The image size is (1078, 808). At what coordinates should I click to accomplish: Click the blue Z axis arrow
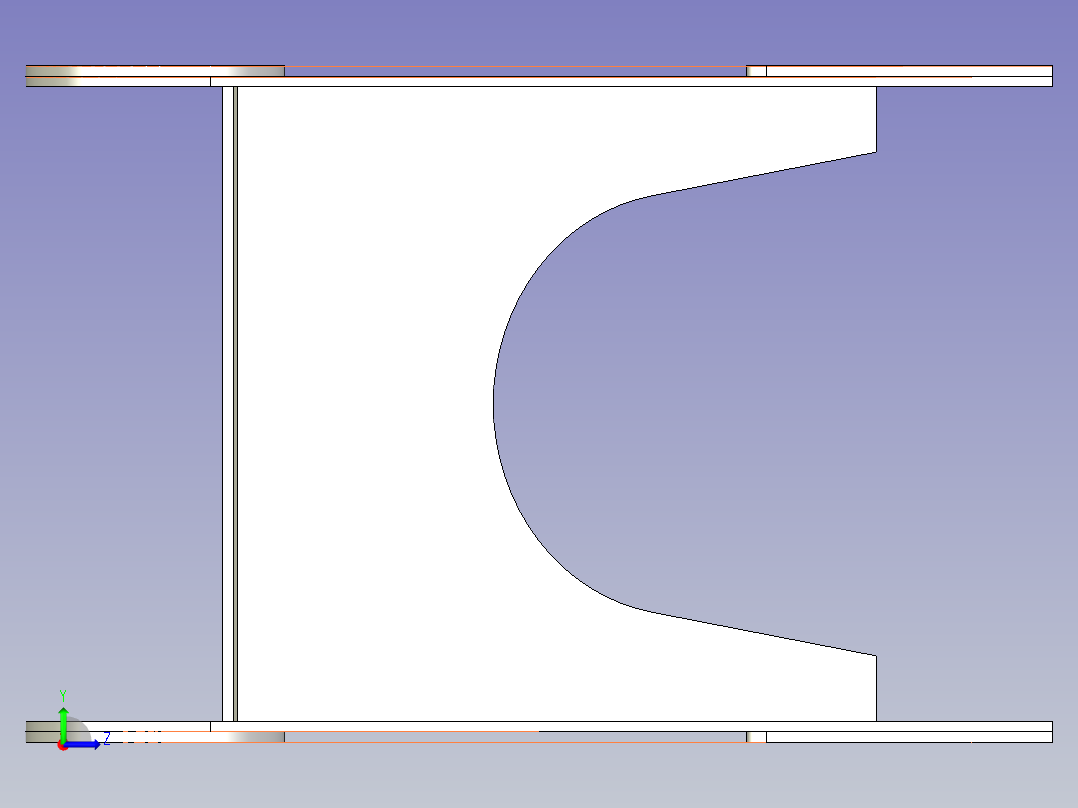point(84,745)
